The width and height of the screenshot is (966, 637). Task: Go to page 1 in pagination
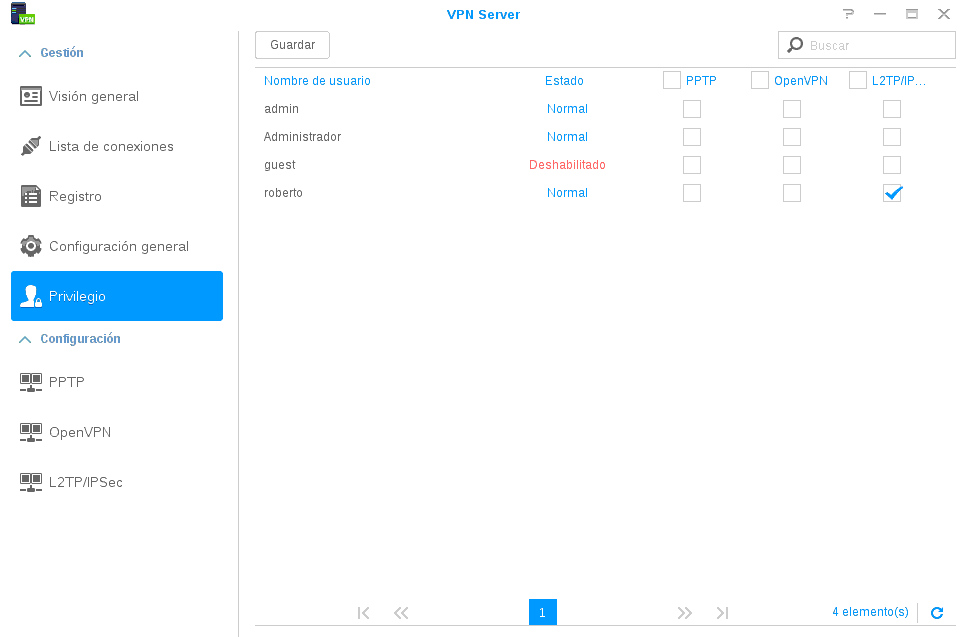click(x=542, y=613)
